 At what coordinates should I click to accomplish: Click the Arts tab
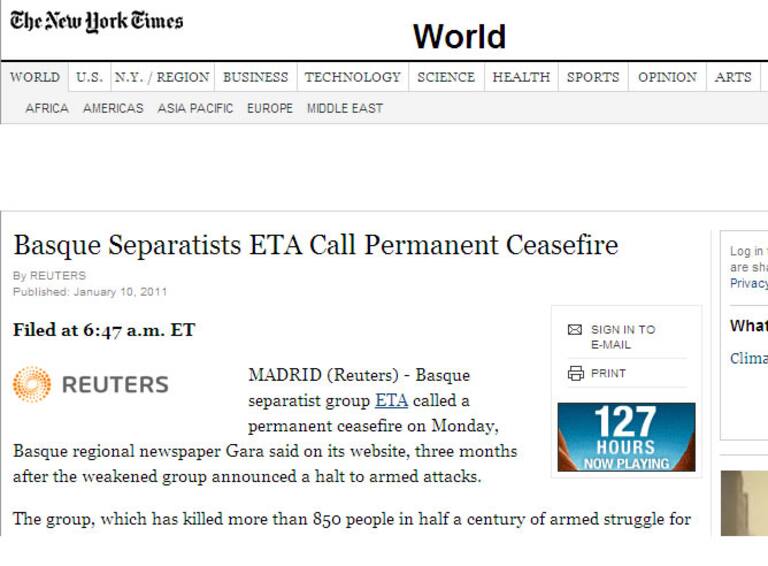(733, 77)
